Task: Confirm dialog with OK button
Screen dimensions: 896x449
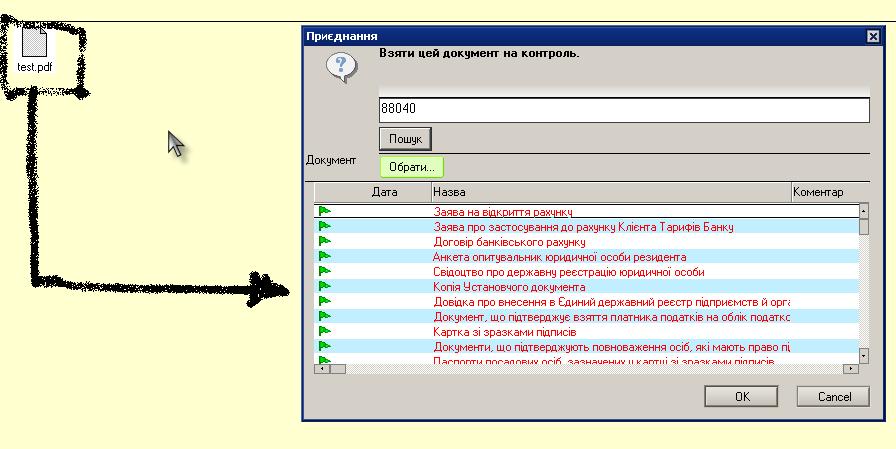Action: [x=741, y=396]
